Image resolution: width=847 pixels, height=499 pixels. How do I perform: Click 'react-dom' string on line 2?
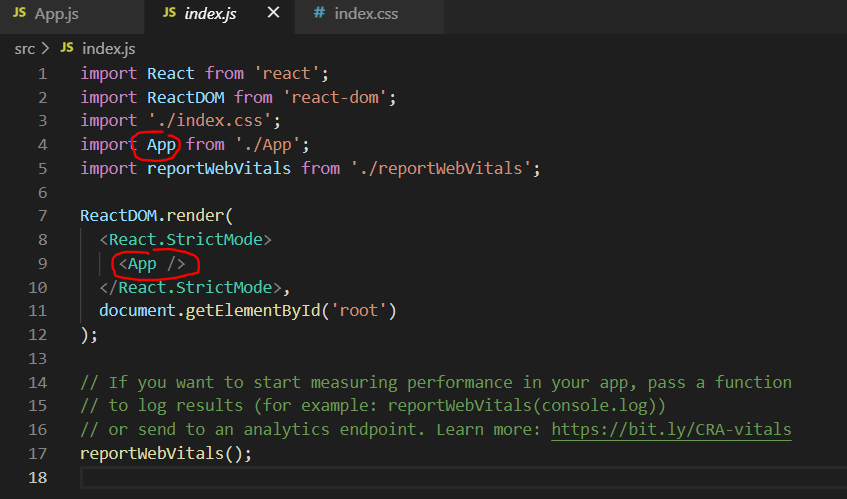[x=335, y=97]
